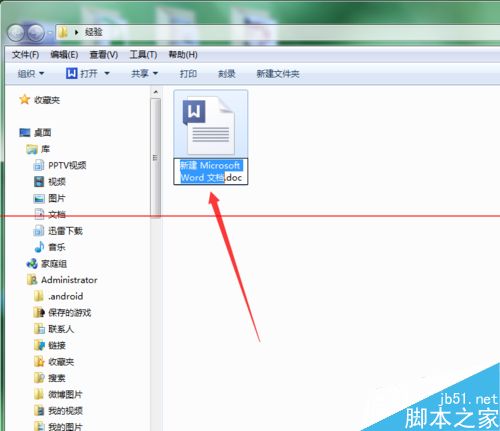Select the 文档 library icon
This screenshot has width=500, height=431.
pyautogui.click(x=39, y=214)
